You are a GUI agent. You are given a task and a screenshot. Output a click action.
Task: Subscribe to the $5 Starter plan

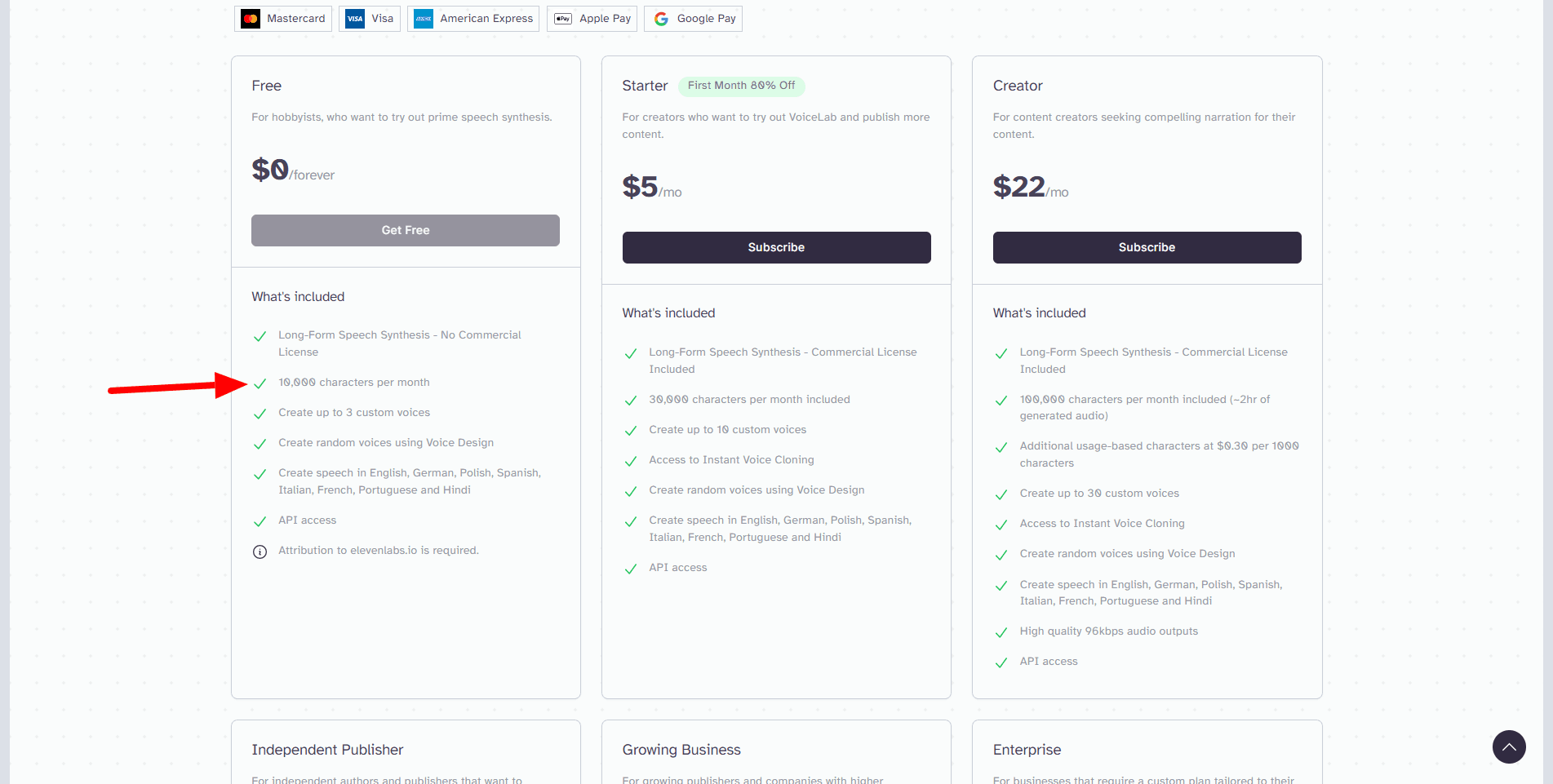tap(776, 247)
